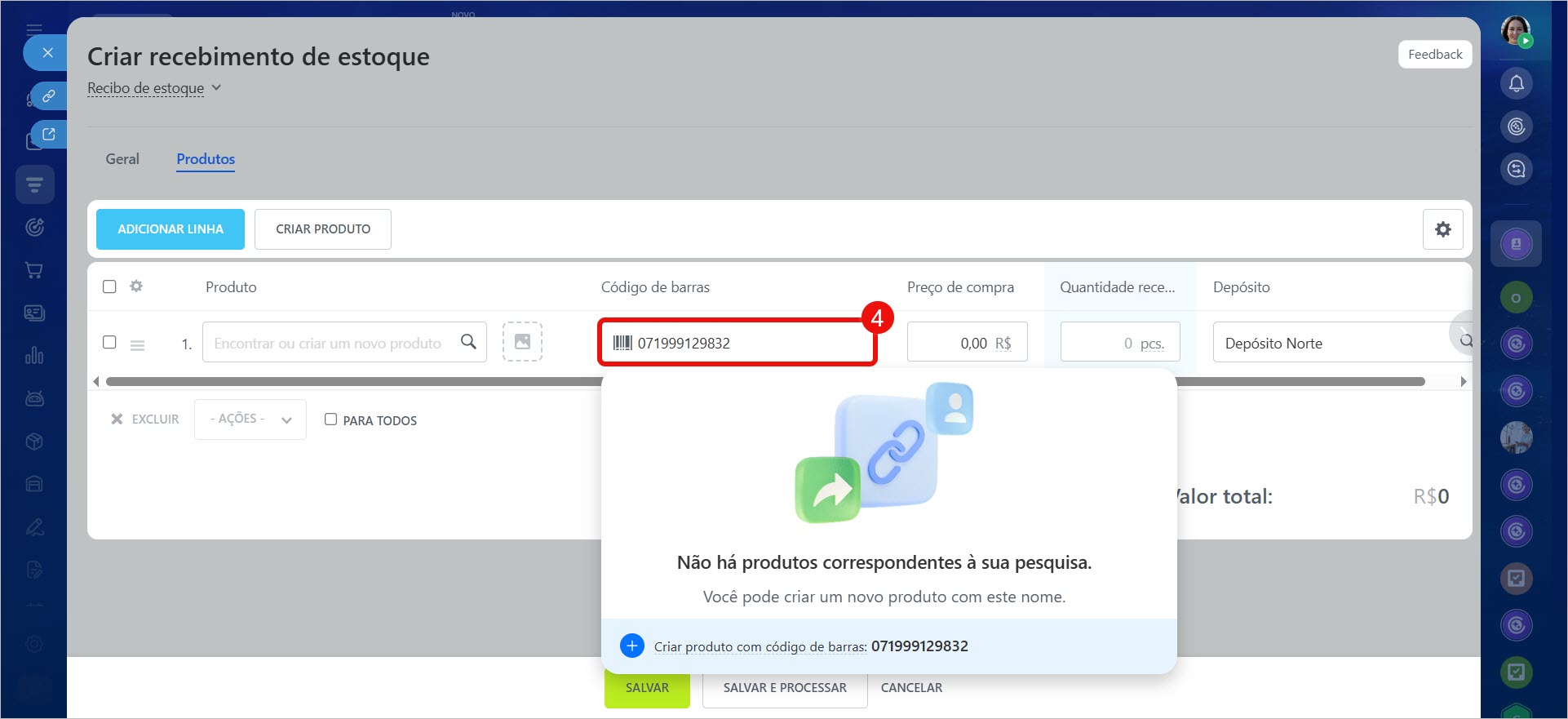Select the Produtos tab
This screenshot has width=1568, height=719.
tap(206, 159)
